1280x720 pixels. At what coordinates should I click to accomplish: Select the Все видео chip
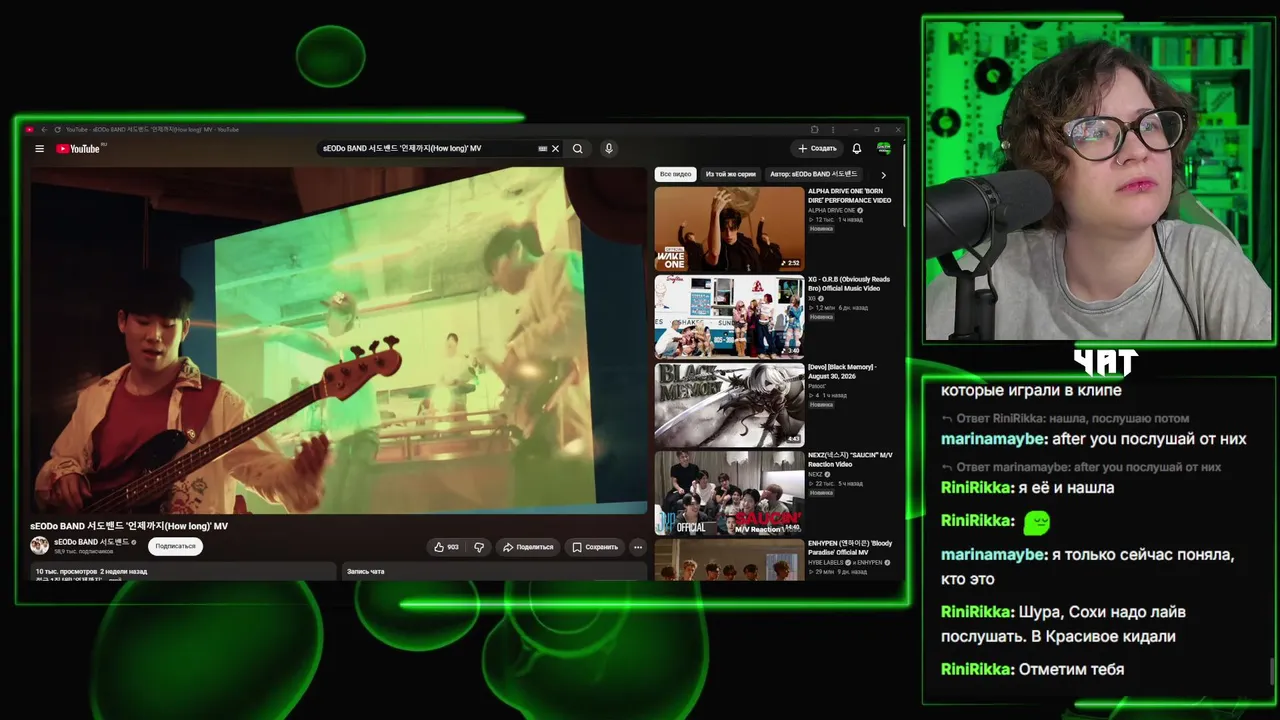pos(675,174)
